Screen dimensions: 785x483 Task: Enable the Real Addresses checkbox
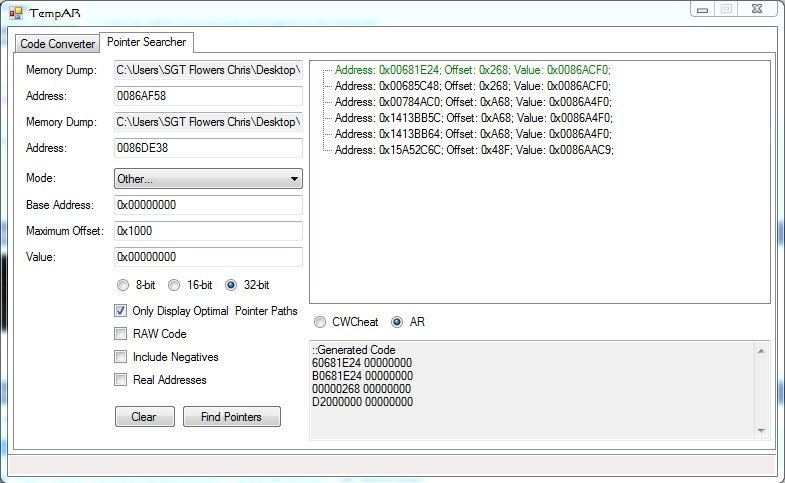point(121,380)
